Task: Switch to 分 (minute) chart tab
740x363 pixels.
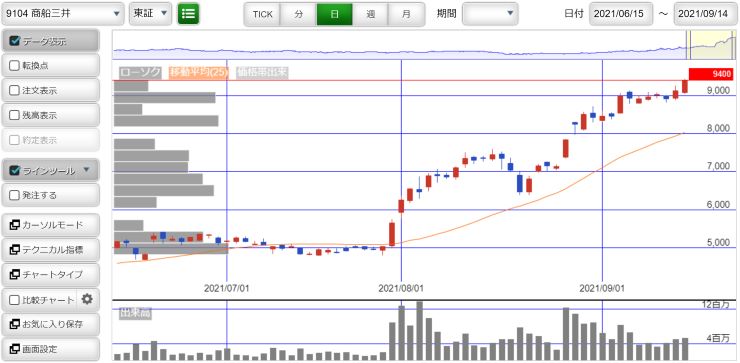Action: click(x=299, y=14)
